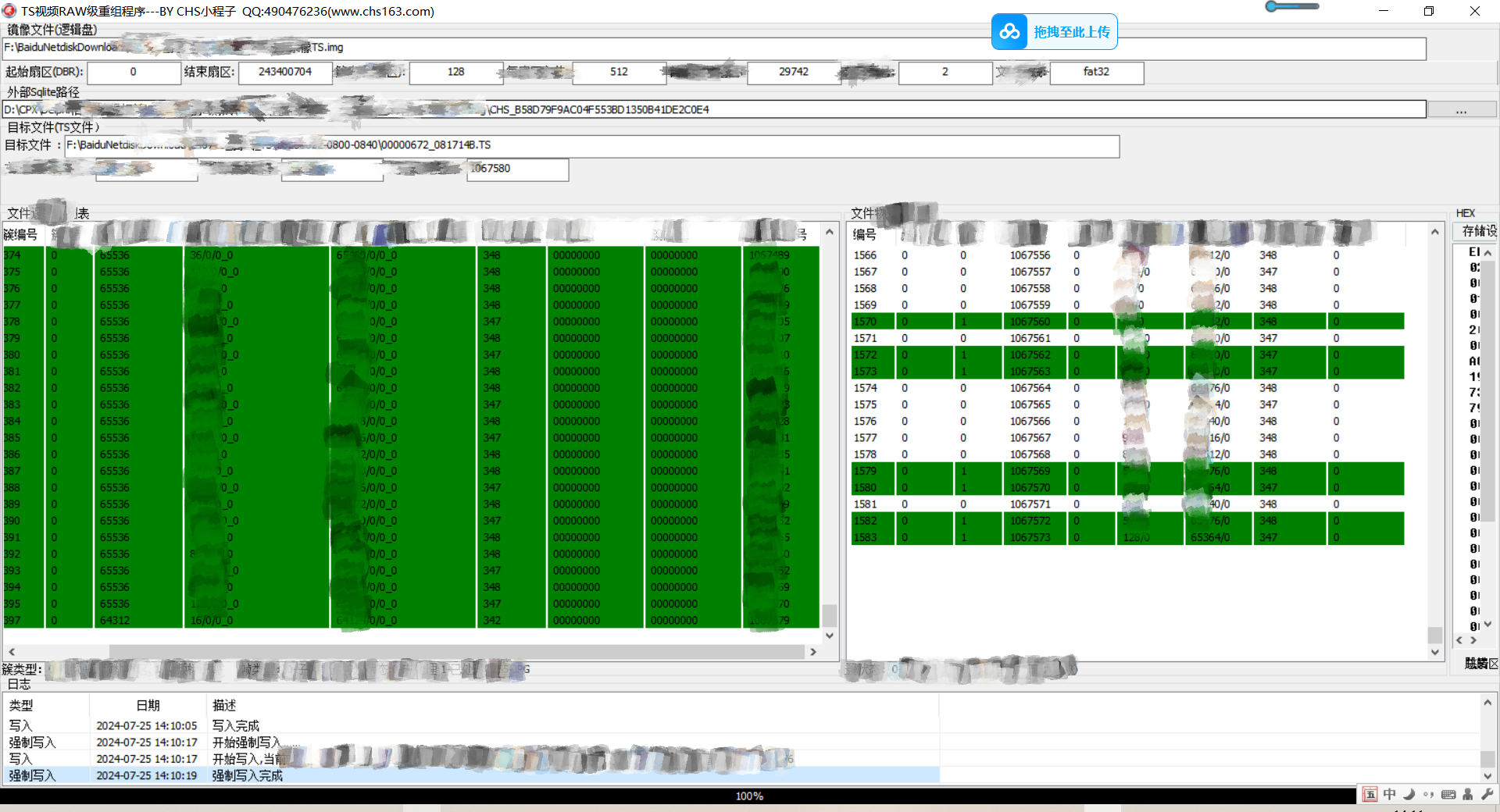
Task: Click right arrow of left table horizontal scrollbar
Action: [x=812, y=651]
